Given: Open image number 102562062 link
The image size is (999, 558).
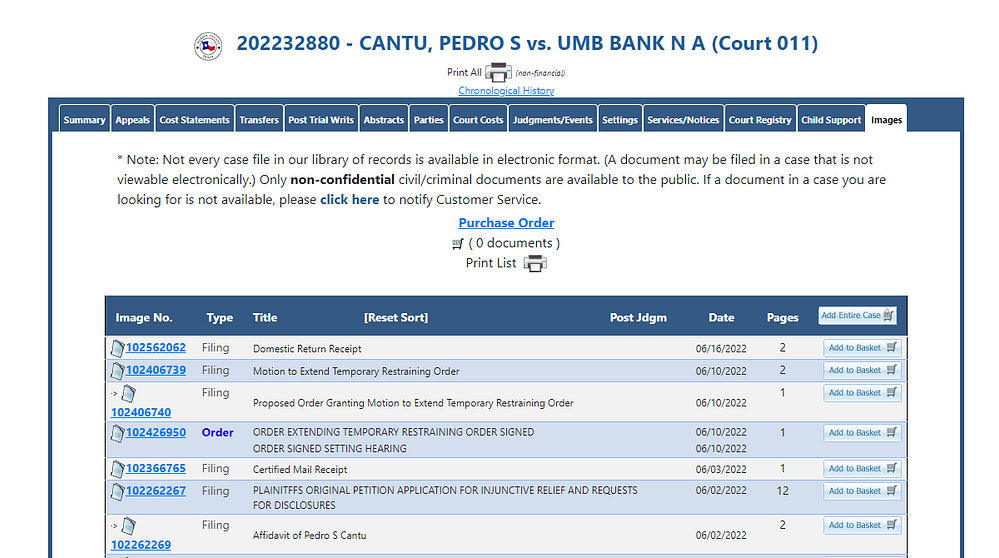Looking at the screenshot, I should click(x=155, y=348).
